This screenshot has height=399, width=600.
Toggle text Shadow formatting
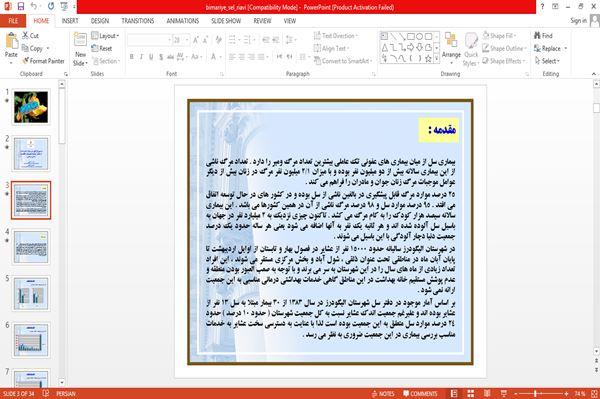click(x=161, y=57)
